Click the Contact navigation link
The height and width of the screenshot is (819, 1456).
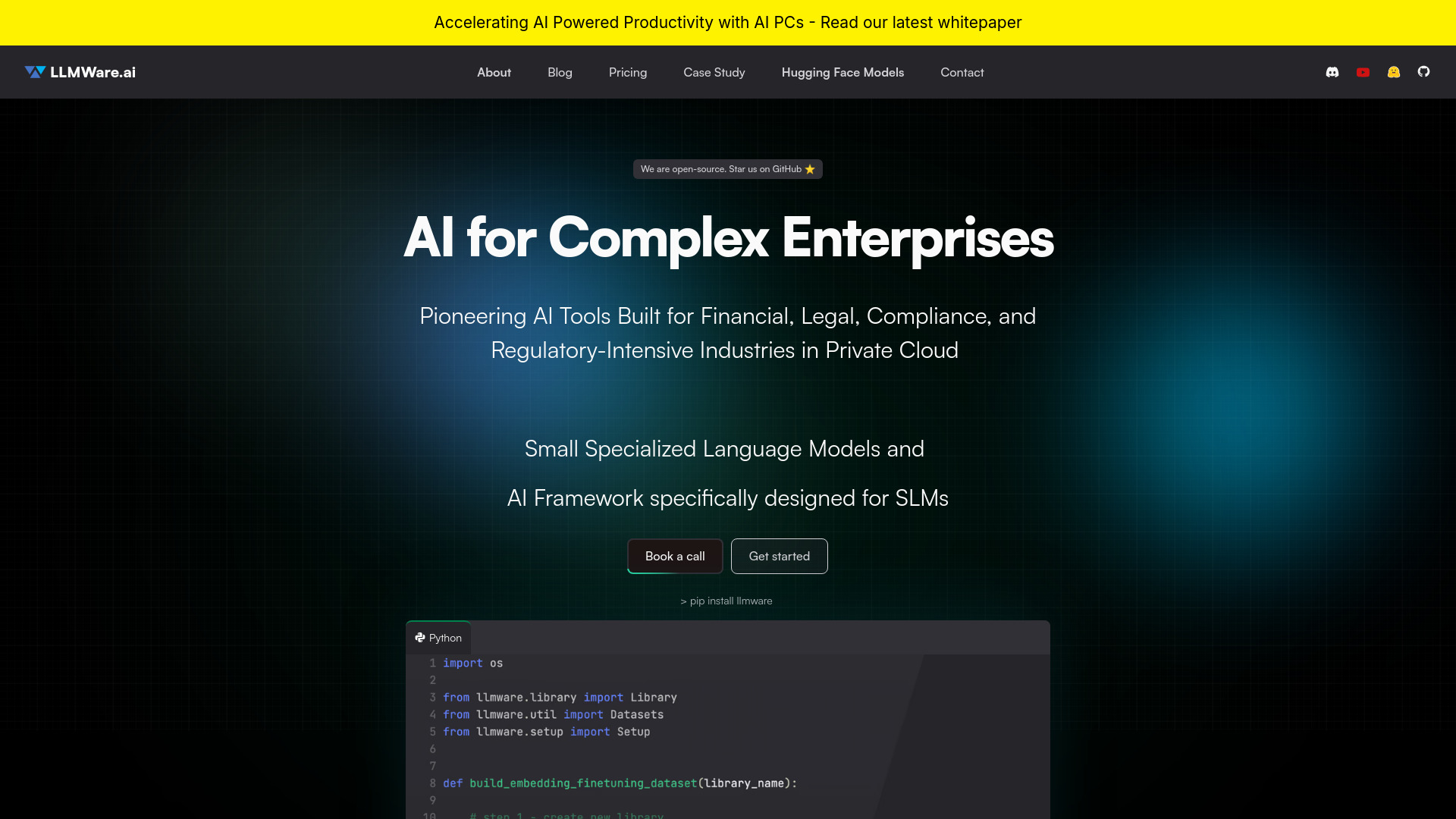(x=962, y=71)
